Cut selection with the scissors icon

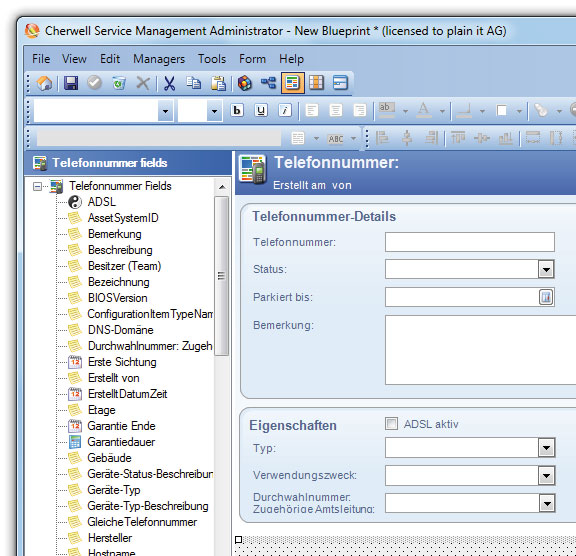pyautogui.click(x=169, y=83)
